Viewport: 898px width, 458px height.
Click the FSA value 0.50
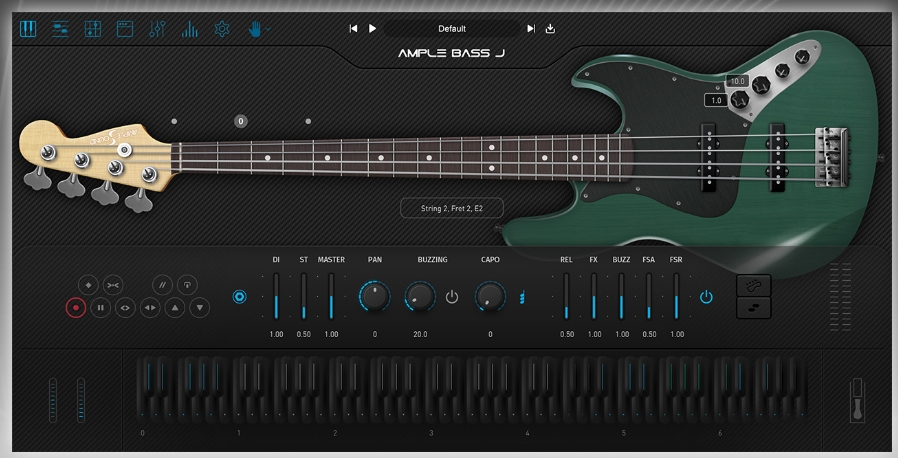(649, 334)
